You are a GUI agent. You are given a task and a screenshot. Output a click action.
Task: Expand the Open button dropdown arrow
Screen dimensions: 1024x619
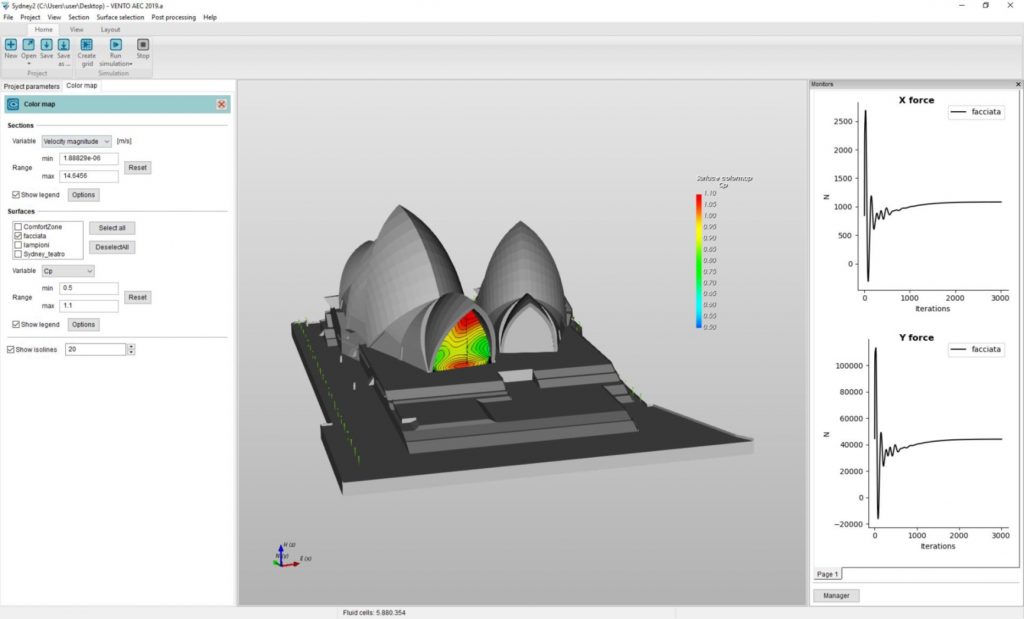point(29,64)
